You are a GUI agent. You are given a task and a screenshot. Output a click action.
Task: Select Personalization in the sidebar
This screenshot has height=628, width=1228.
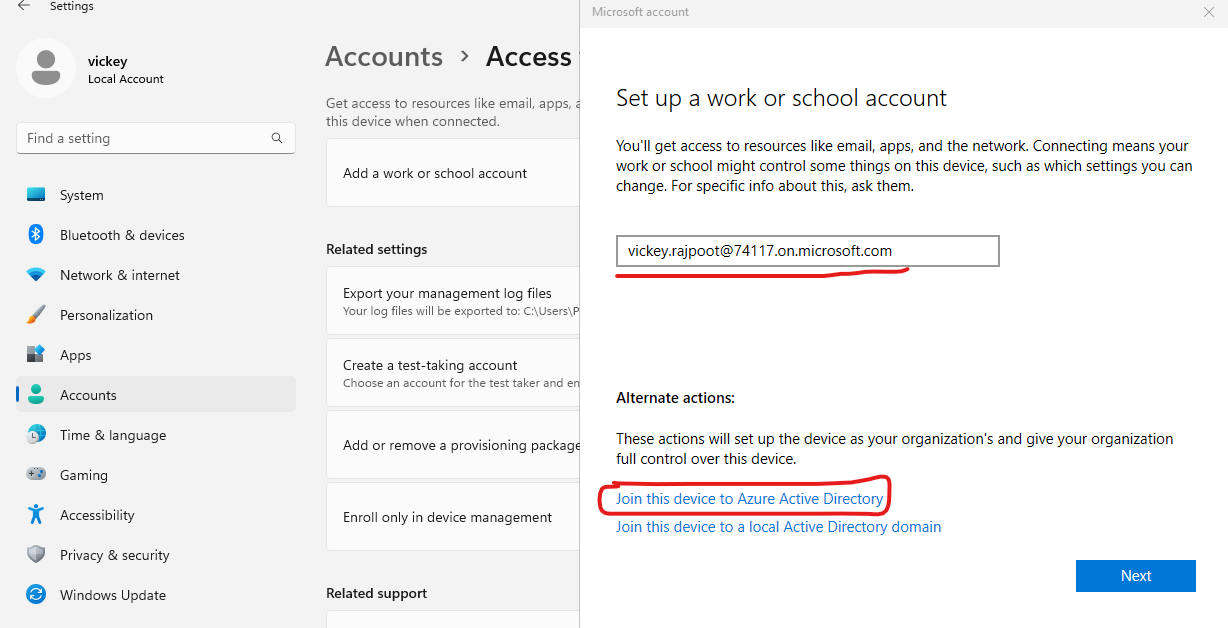[156, 315]
